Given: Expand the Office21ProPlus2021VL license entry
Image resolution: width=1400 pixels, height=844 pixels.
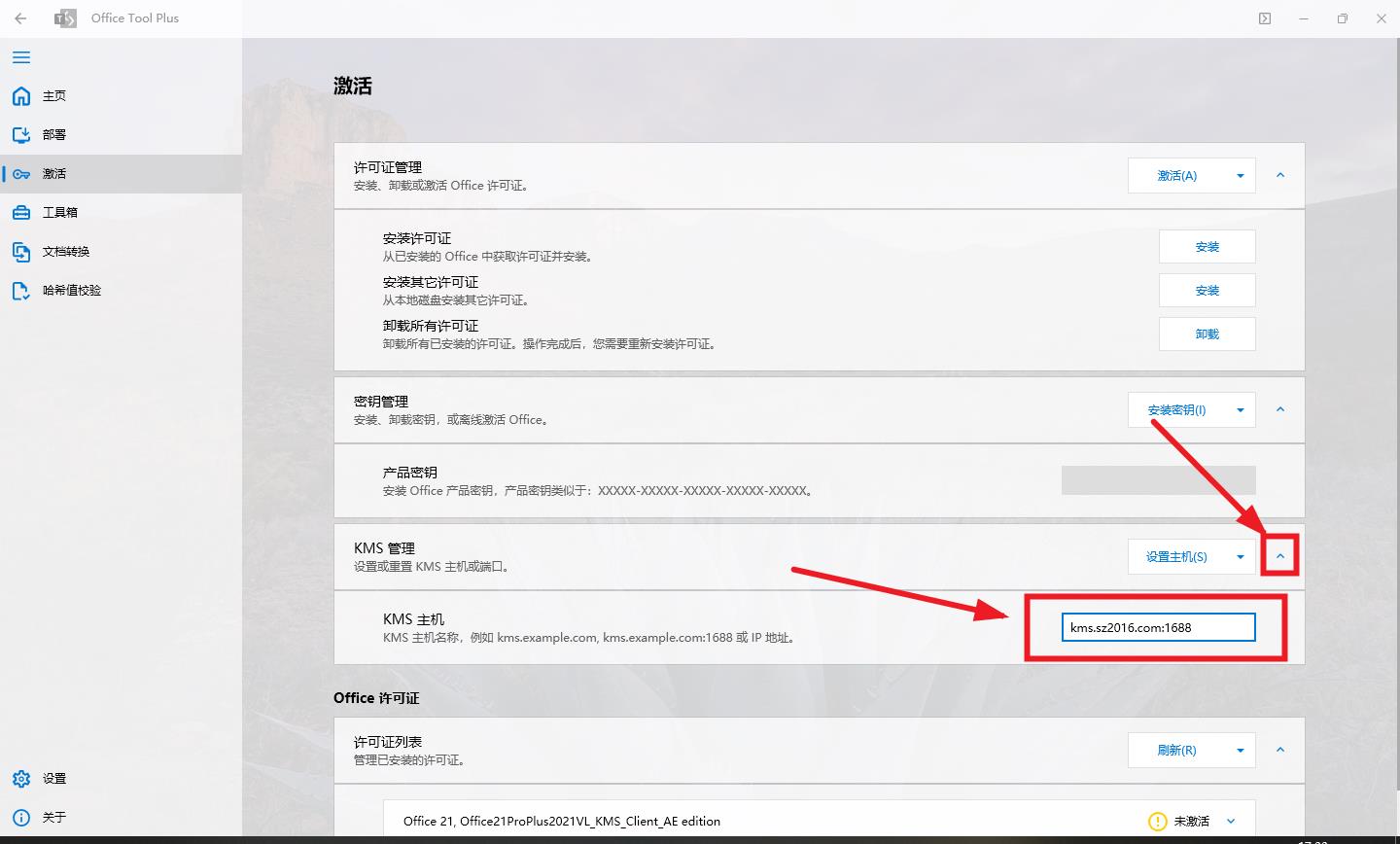Looking at the screenshot, I should click(x=1231, y=821).
